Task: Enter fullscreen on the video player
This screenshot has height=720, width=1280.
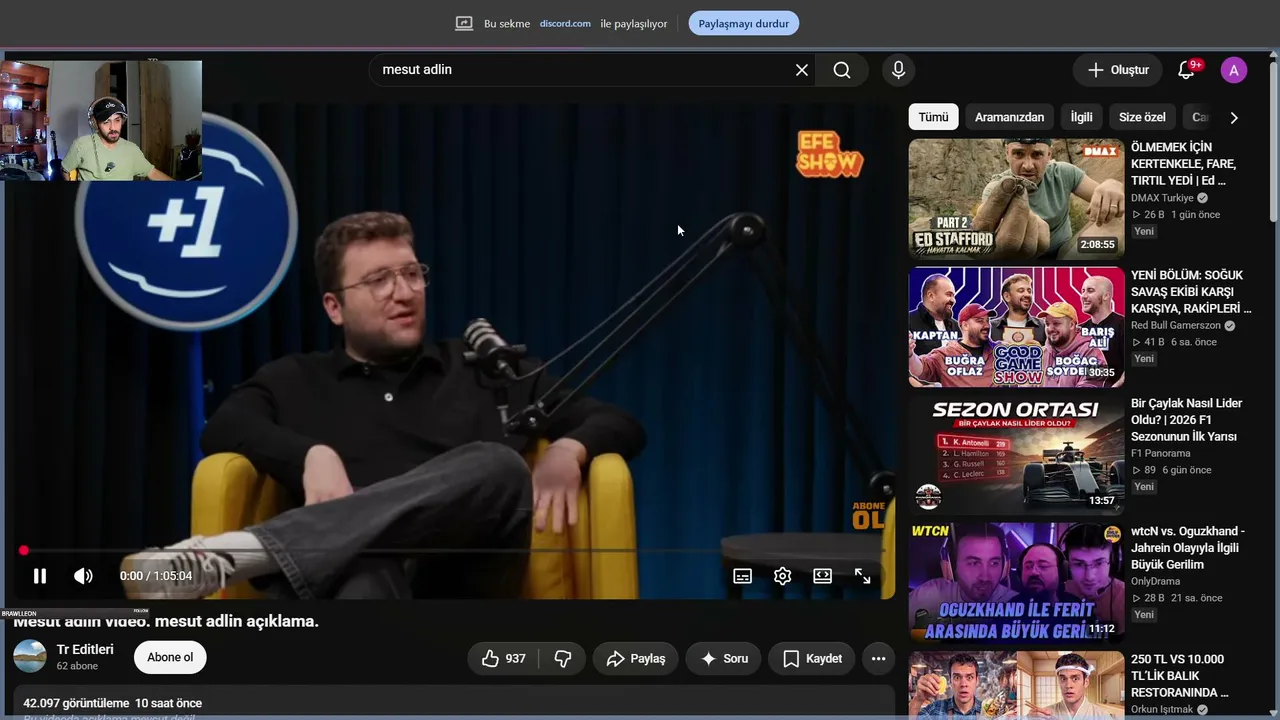Action: coord(862,576)
